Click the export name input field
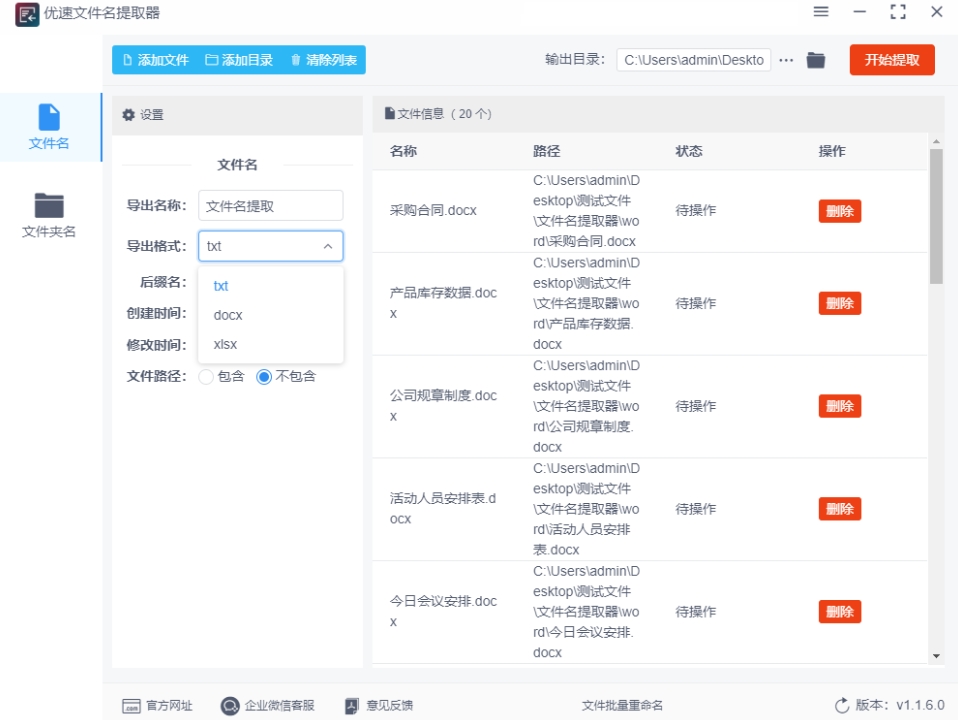 pyautogui.click(x=271, y=206)
